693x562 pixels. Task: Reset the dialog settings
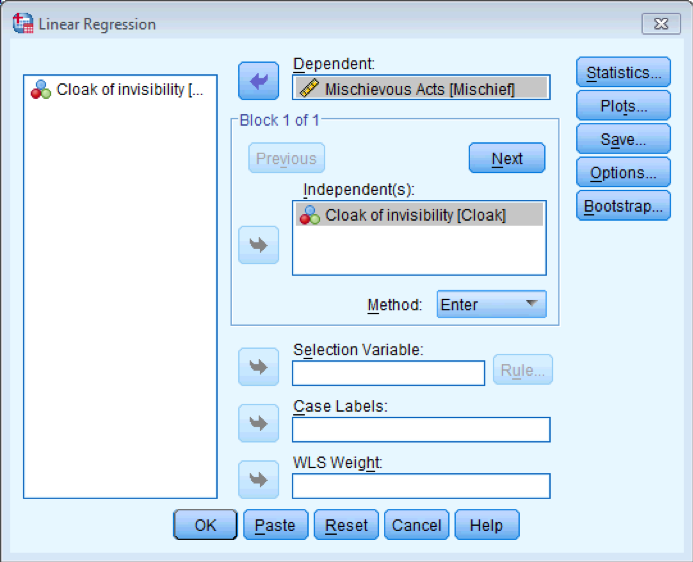(346, 525)
